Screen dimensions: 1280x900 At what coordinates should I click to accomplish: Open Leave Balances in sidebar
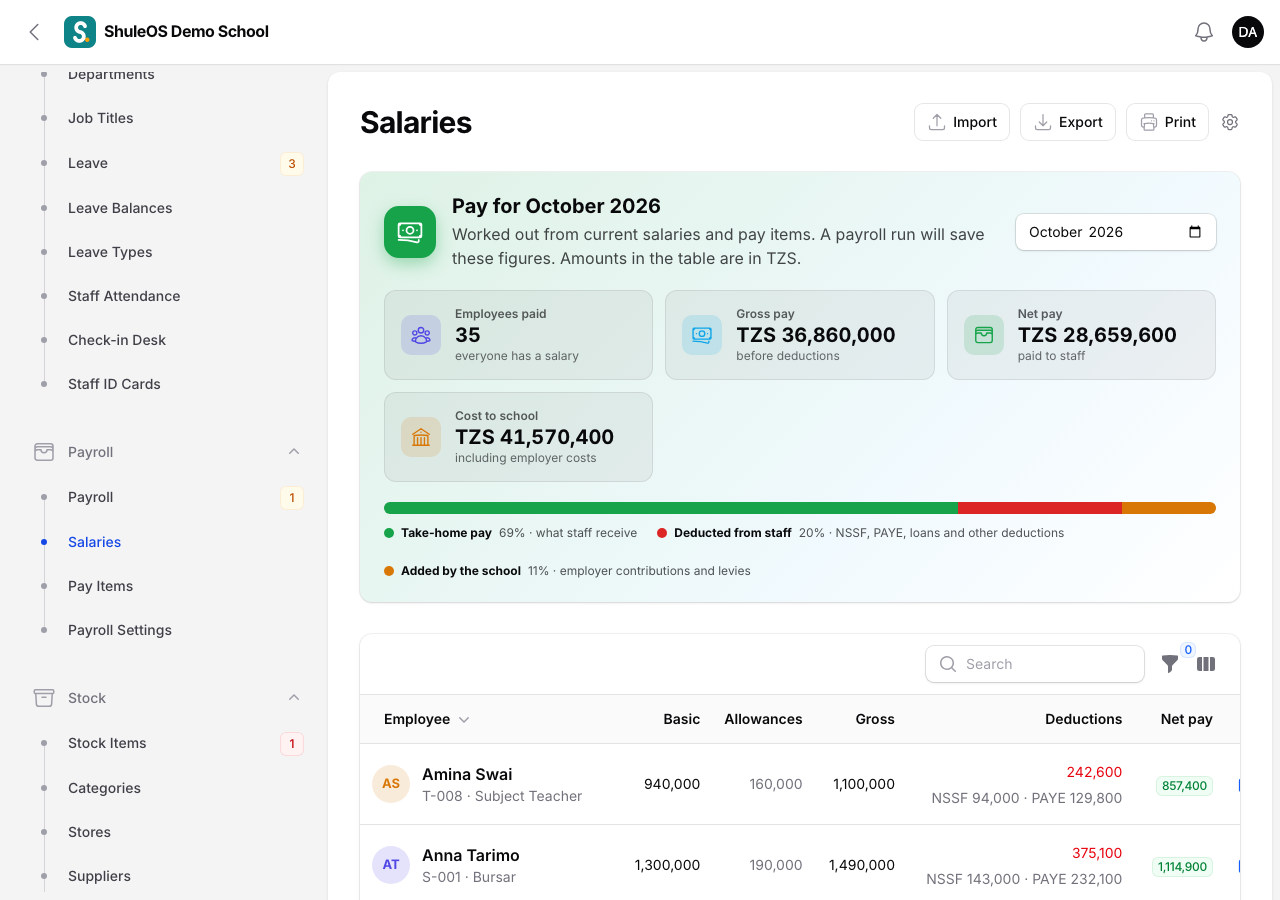tap(120, 208)
